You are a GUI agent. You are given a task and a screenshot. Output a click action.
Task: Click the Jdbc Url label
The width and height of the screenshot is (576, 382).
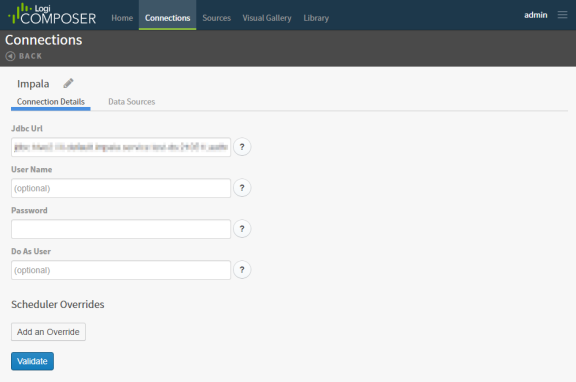pyautogui.click(x=27, y=129)
